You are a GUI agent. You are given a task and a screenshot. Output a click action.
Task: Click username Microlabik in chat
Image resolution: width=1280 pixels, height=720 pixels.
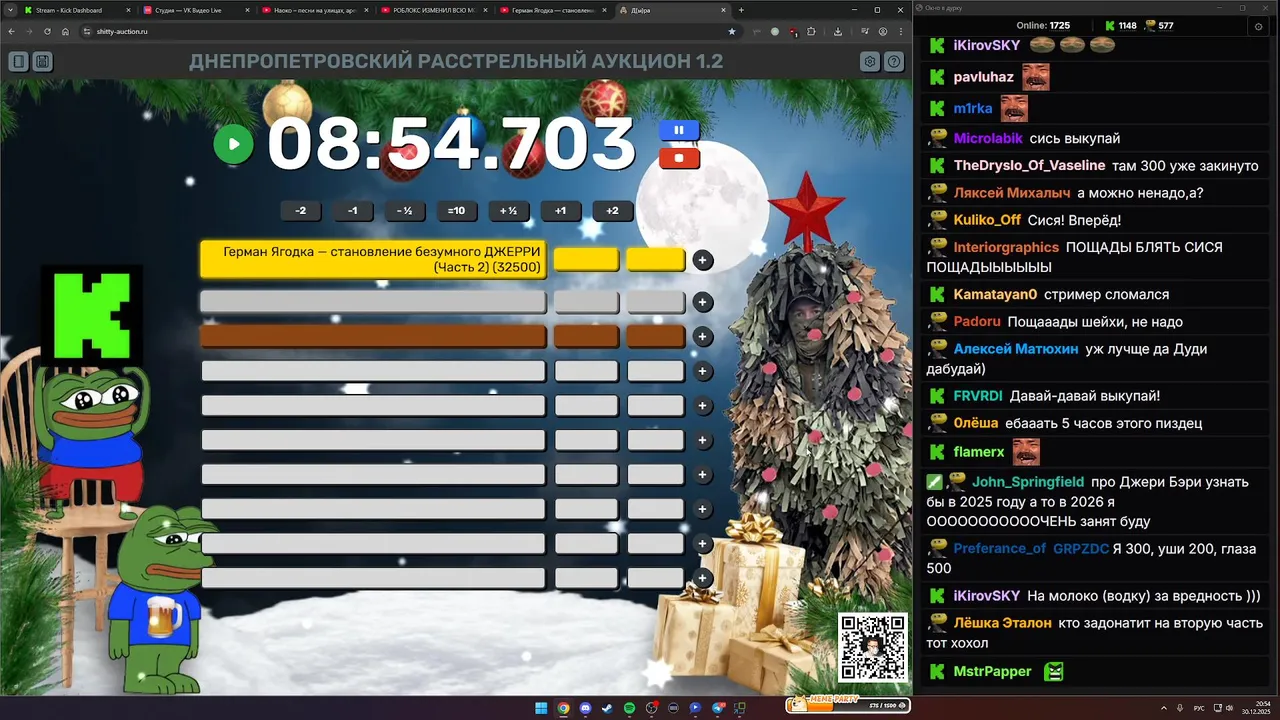coord(988,138)
